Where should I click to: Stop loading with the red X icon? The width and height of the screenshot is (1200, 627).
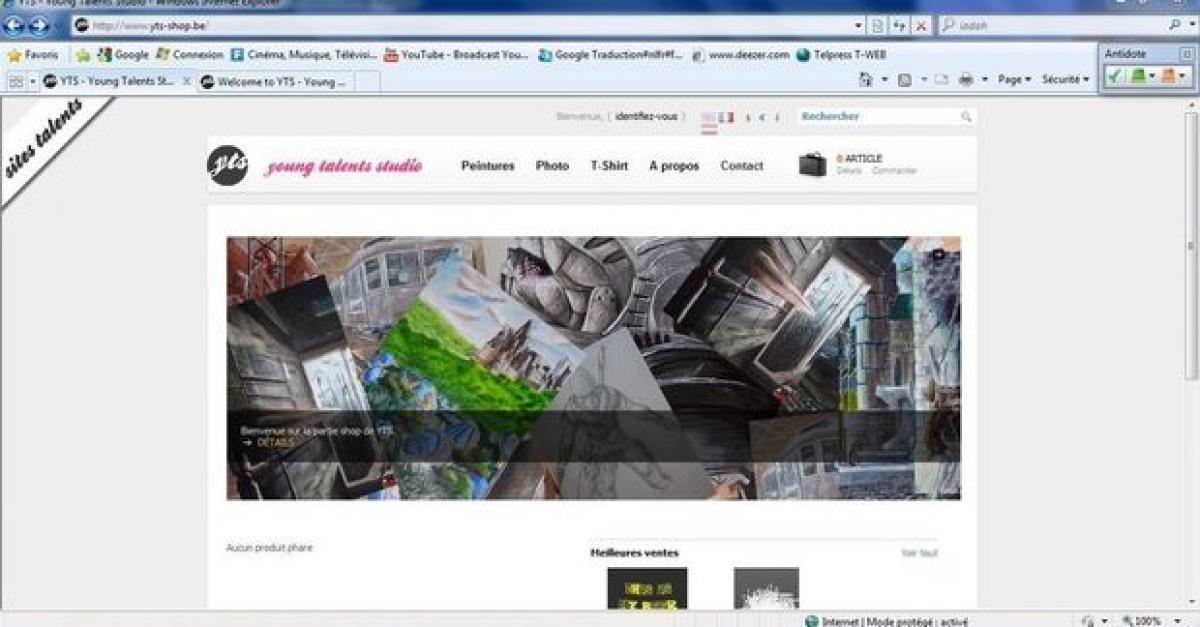[x=921, y=26]
